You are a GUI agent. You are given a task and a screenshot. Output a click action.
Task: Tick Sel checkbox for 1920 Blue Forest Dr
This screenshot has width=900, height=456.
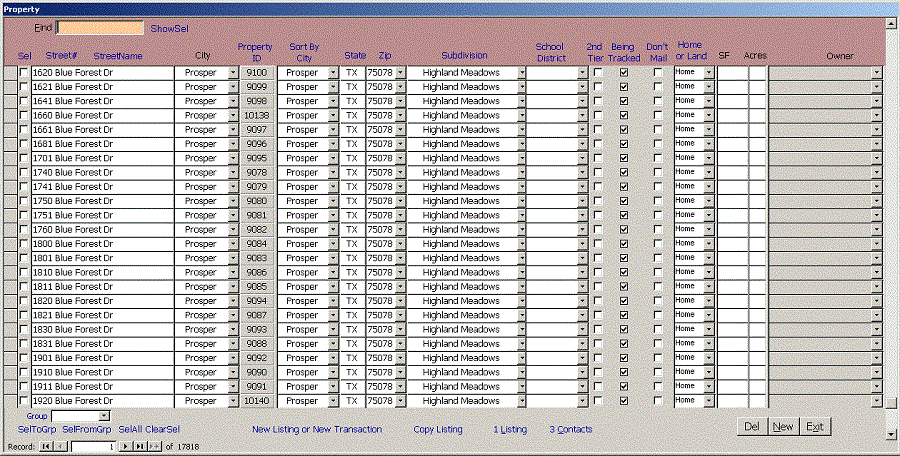(x=24, y=400)
